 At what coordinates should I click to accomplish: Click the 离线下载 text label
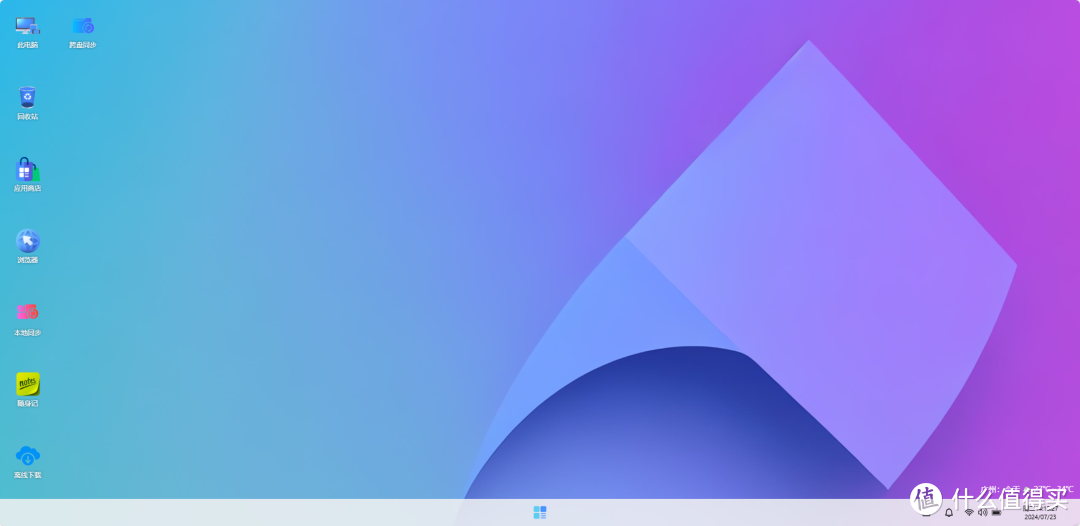[27, 475]
